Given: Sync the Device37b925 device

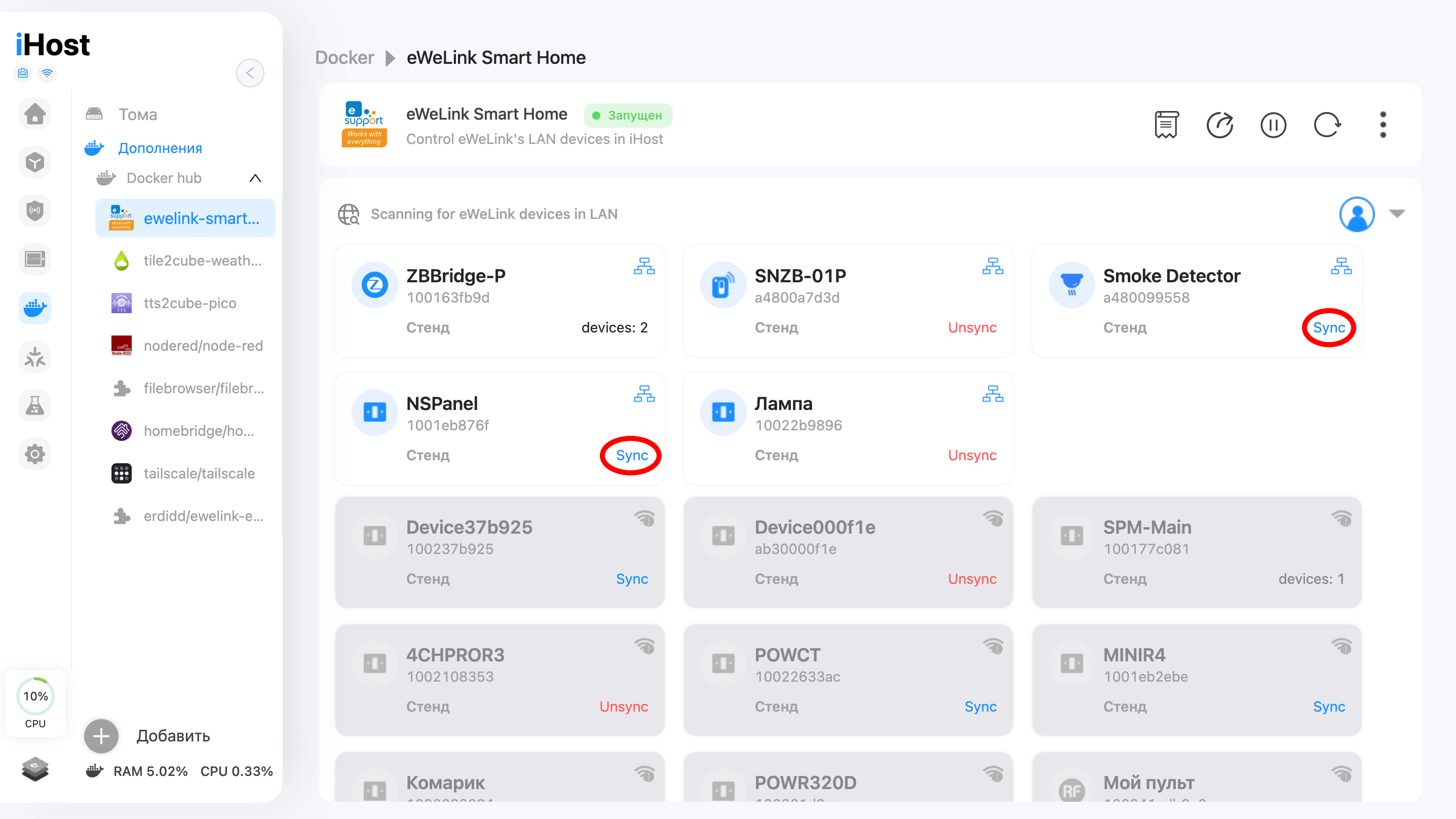Looking at the screenshot, I should tap(632, 579).
